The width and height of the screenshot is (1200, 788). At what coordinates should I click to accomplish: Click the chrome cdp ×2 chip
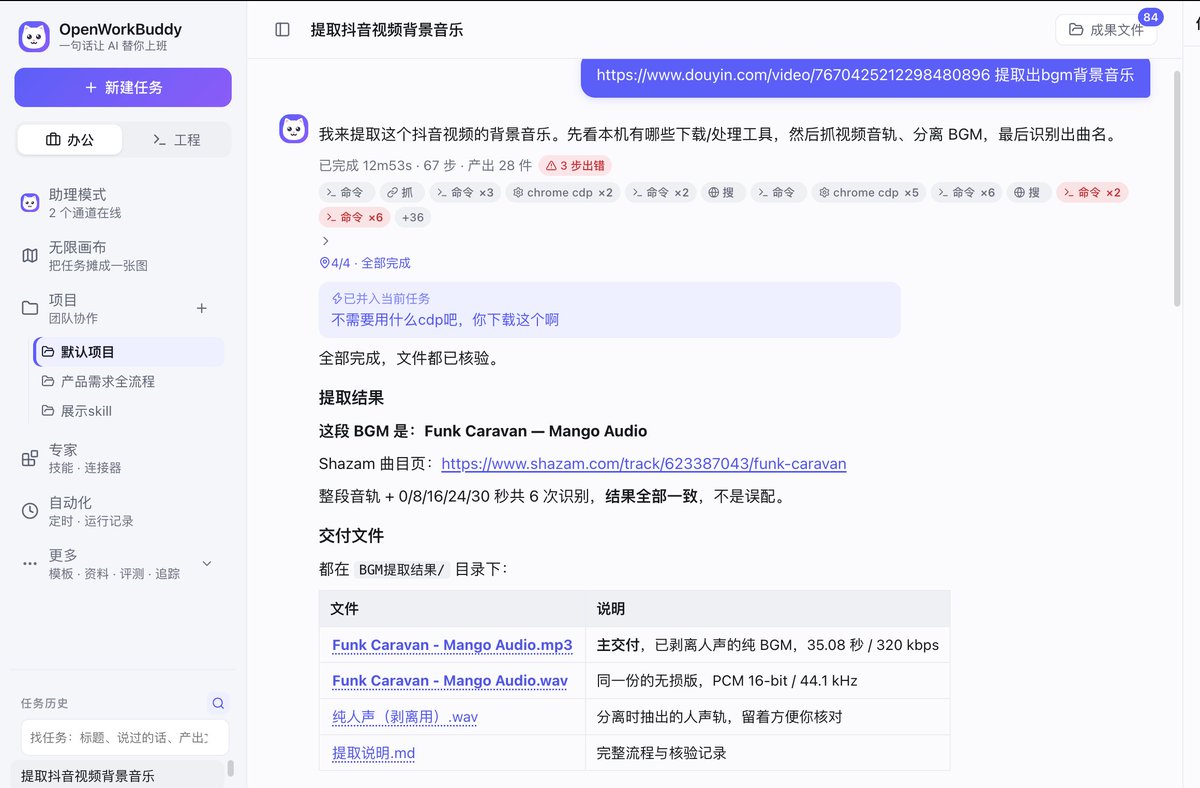pos(562,192)
